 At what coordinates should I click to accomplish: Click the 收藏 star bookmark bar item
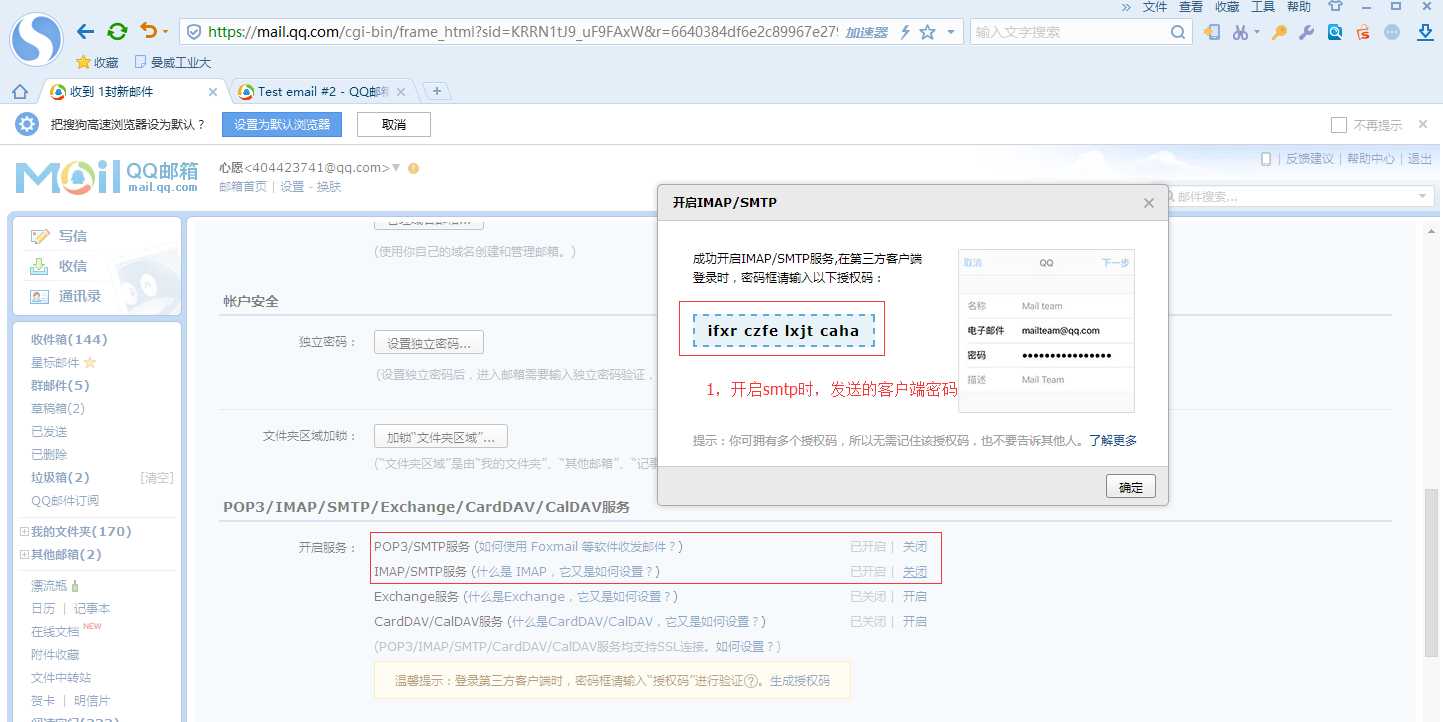coord(97,62)
